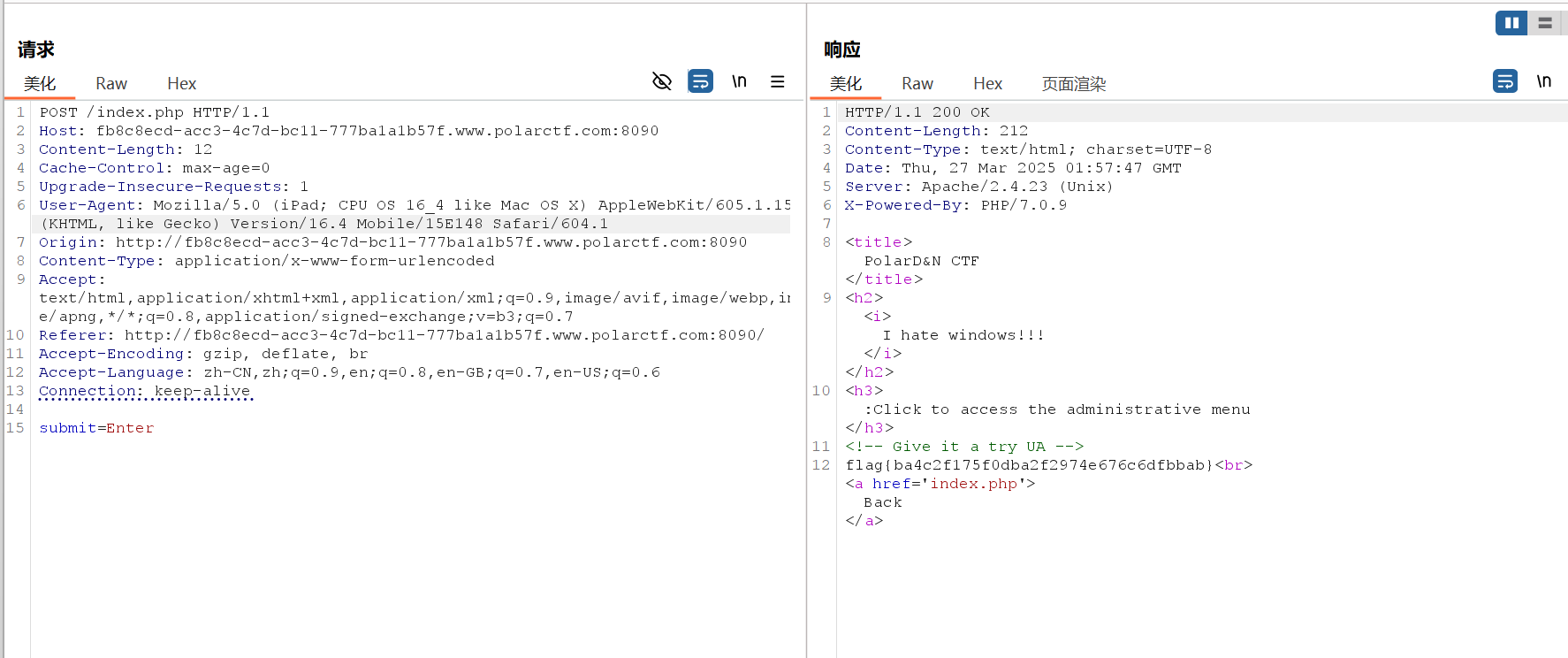Toggle word wrap icon in response panel
Image resolution: width=1568 pixels, height=658 pixels.
(x=1504, y=81)
